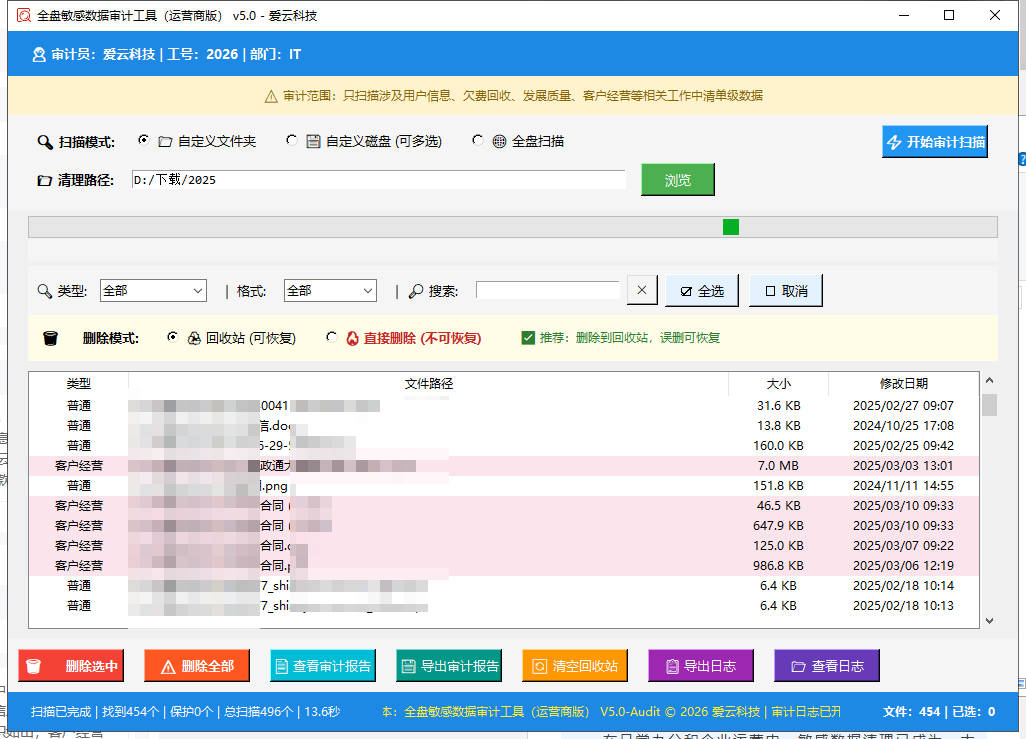The width and height of the screenshot is (1026, 739).
Task: Click the 清空回收站 button
Action: click(x=575, y=666)
